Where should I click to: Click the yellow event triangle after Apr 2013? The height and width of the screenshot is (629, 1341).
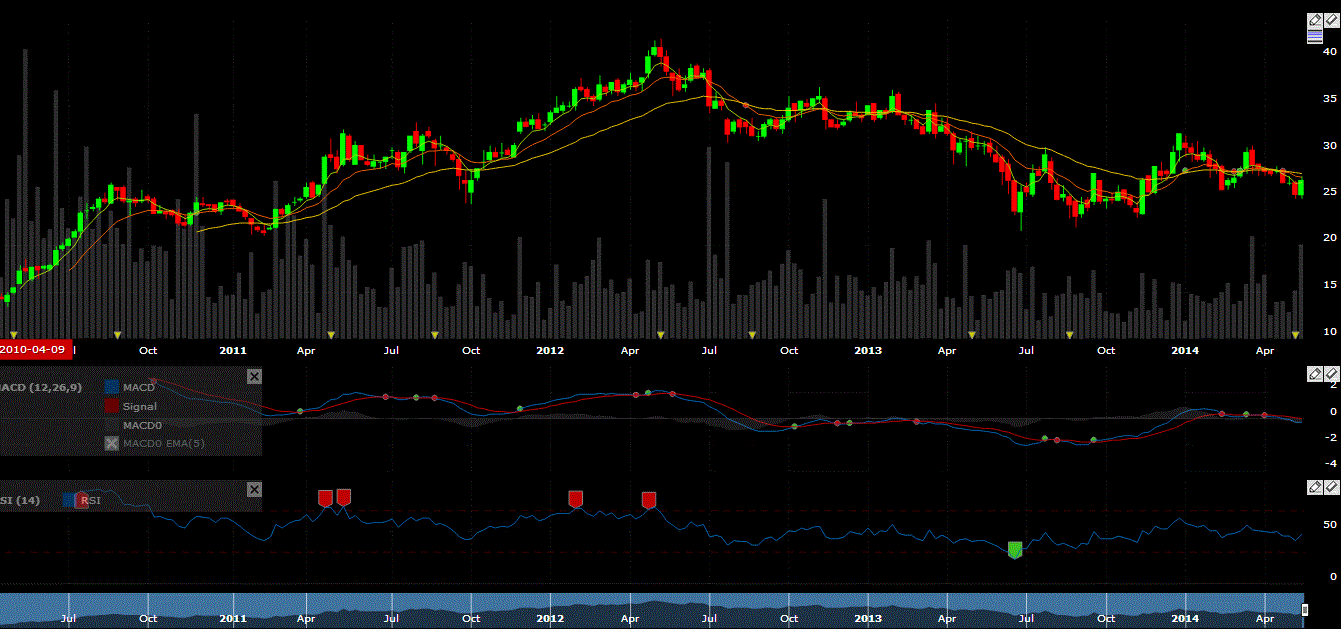click(972, 334)
